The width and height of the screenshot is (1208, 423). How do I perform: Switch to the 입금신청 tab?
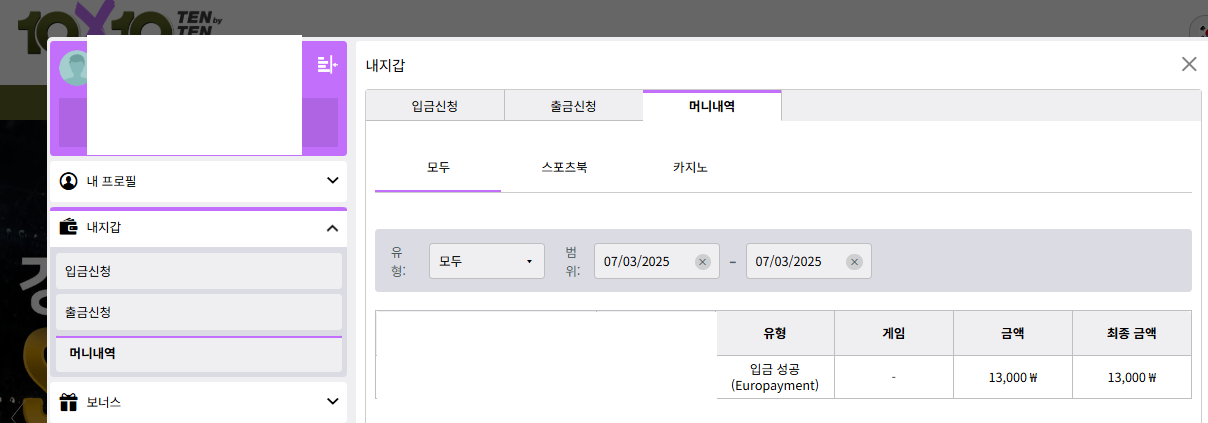tap(435, 106)
